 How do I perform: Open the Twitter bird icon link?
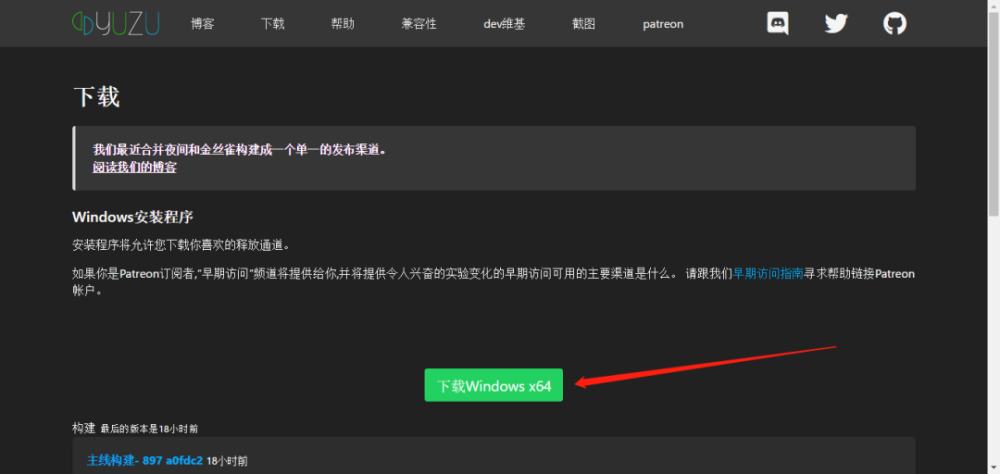point(836,24)
